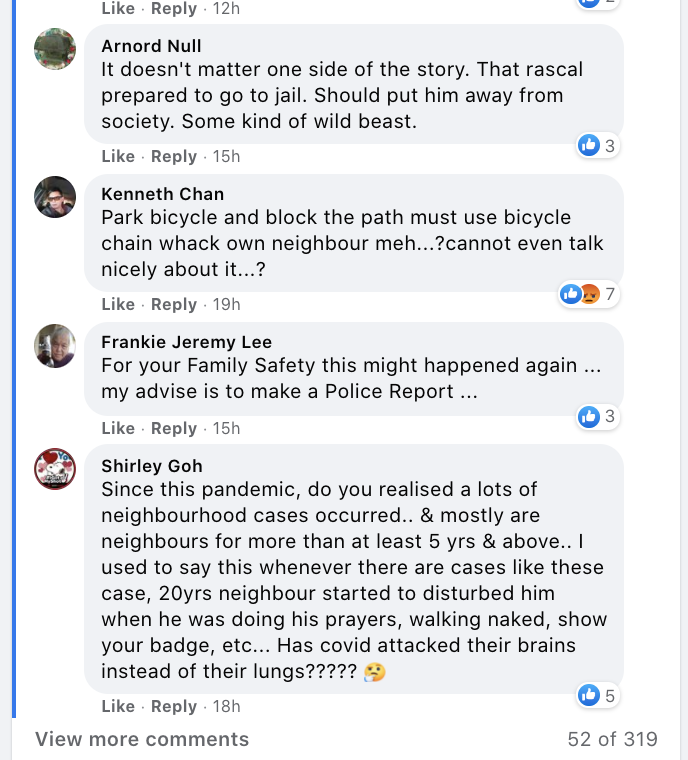
Task: View like reactions on Arnord Null's comment
Action: click(x=598, y=146)
